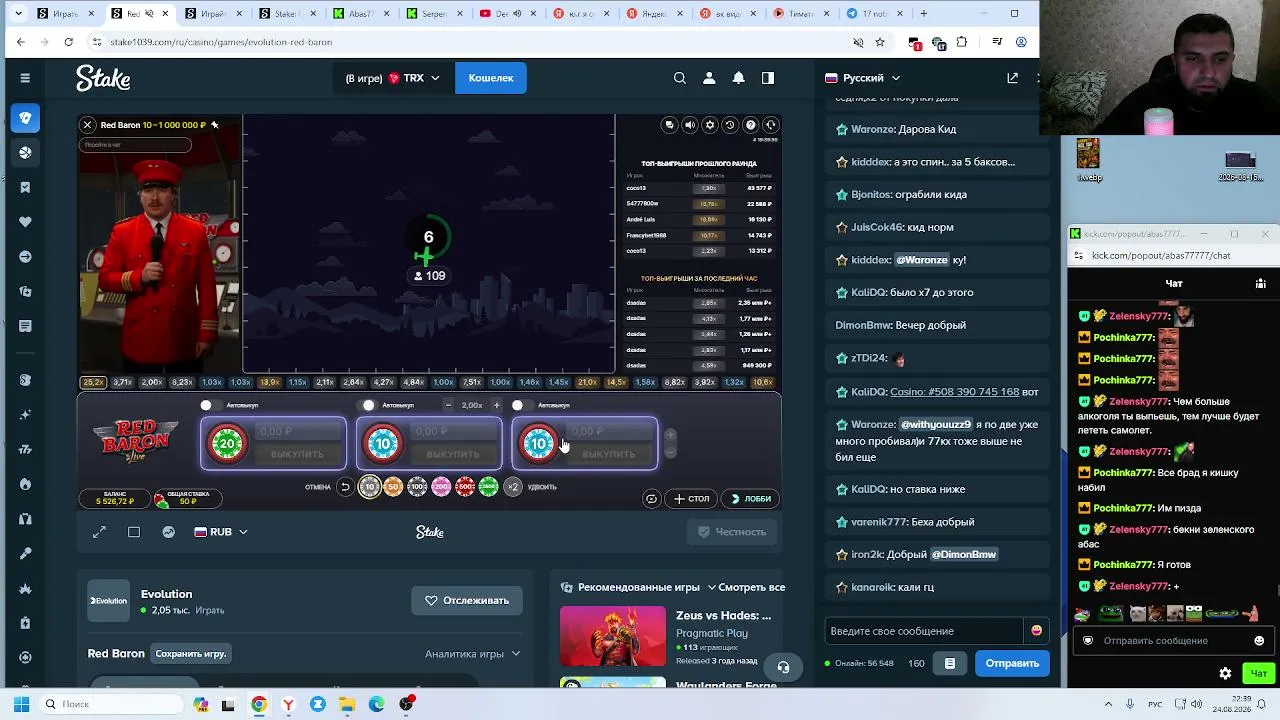This screenshot has width=1280, height=720.
Task: Open the in-game chat icon
Action: click(x=670, y=125)
